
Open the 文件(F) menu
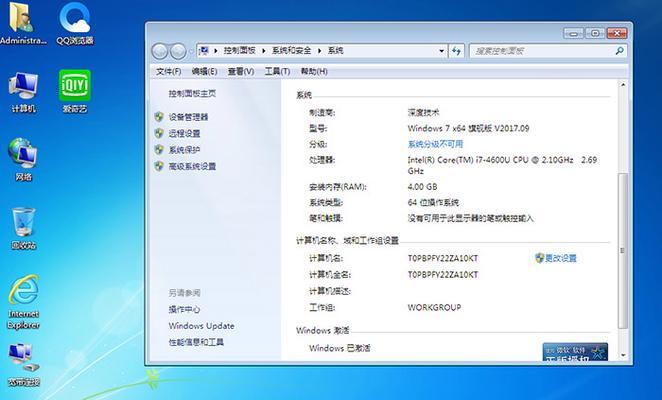(x=168, y=71)
